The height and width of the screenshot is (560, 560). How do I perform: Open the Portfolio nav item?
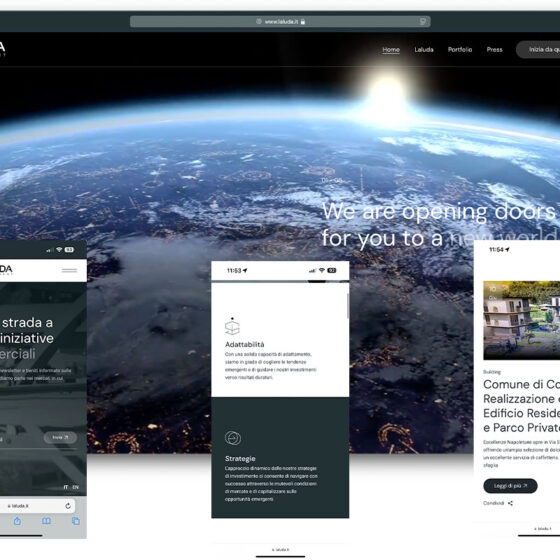click(x=460, y=50)
